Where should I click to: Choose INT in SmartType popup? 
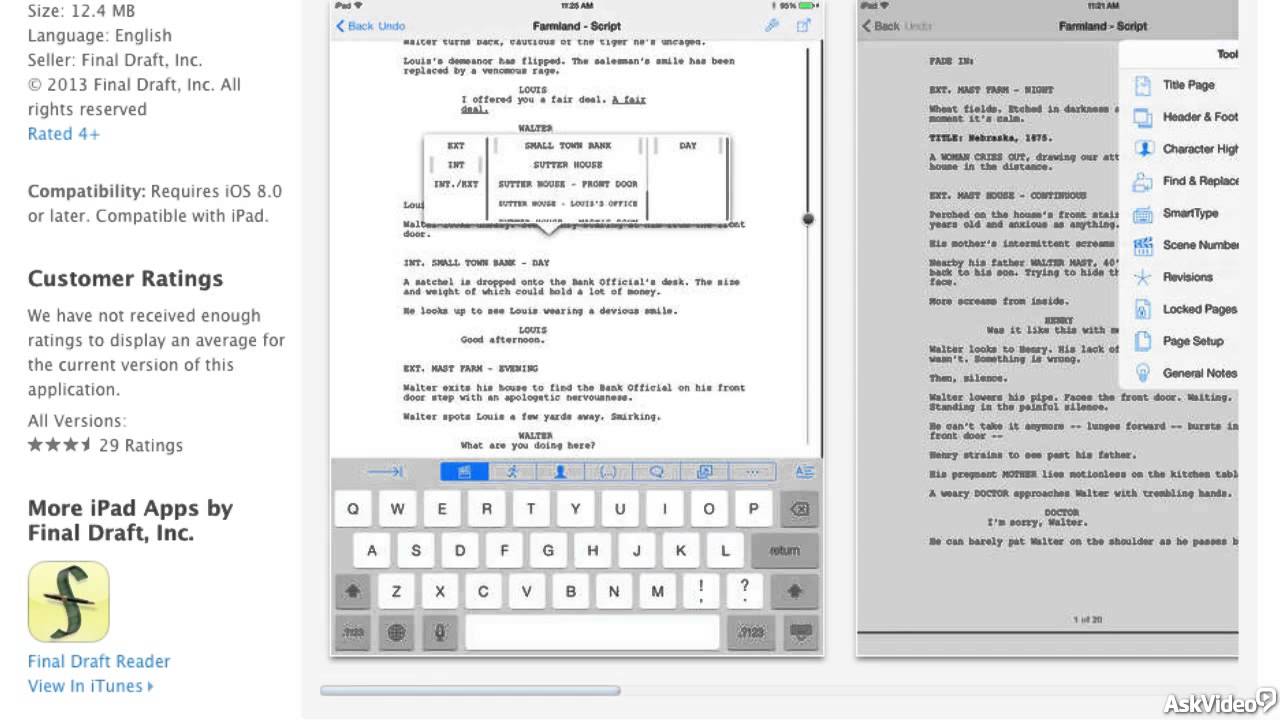point(456,165)
